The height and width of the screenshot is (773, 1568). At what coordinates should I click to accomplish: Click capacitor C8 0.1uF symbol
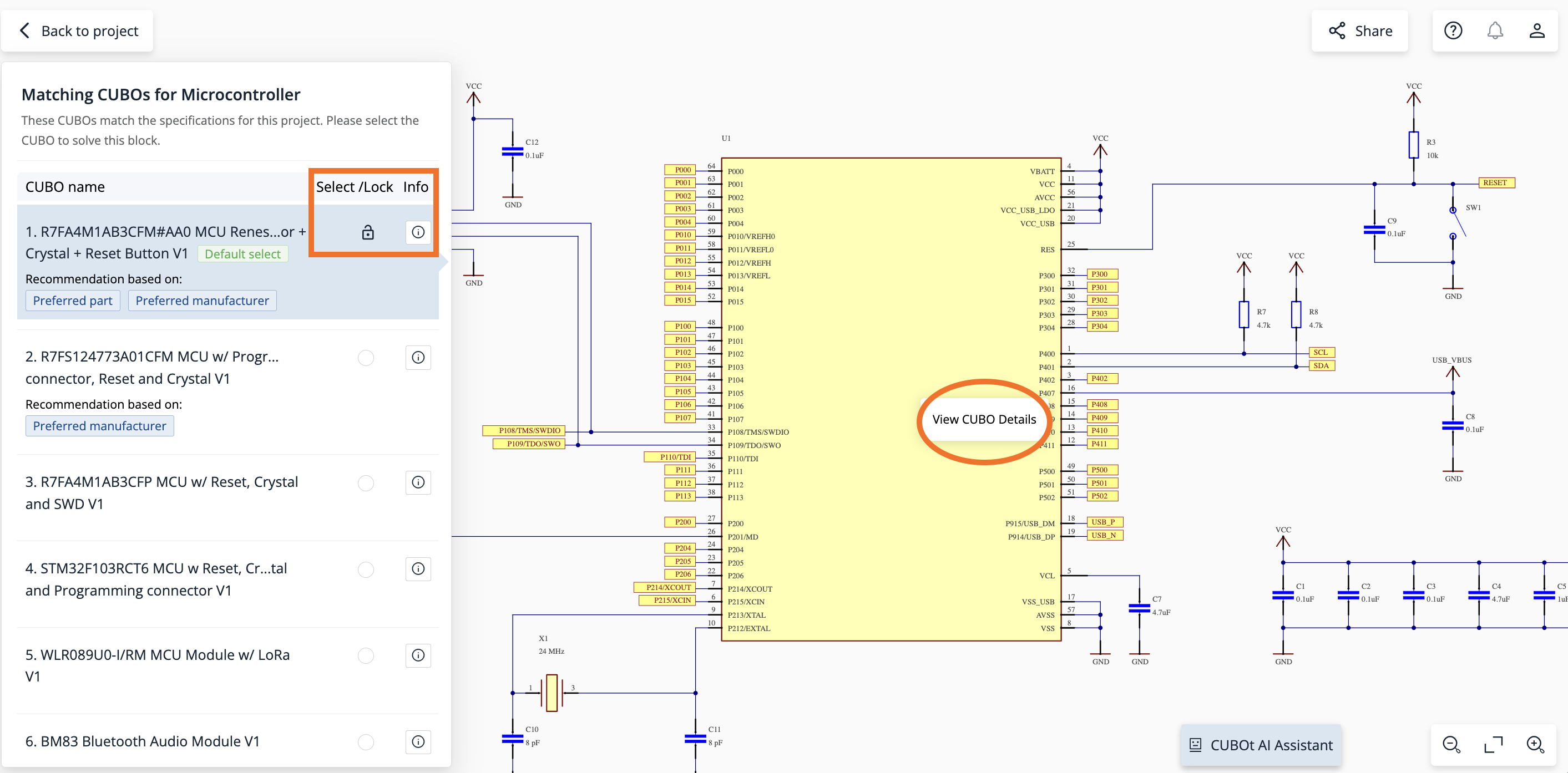click(1453, 426)
